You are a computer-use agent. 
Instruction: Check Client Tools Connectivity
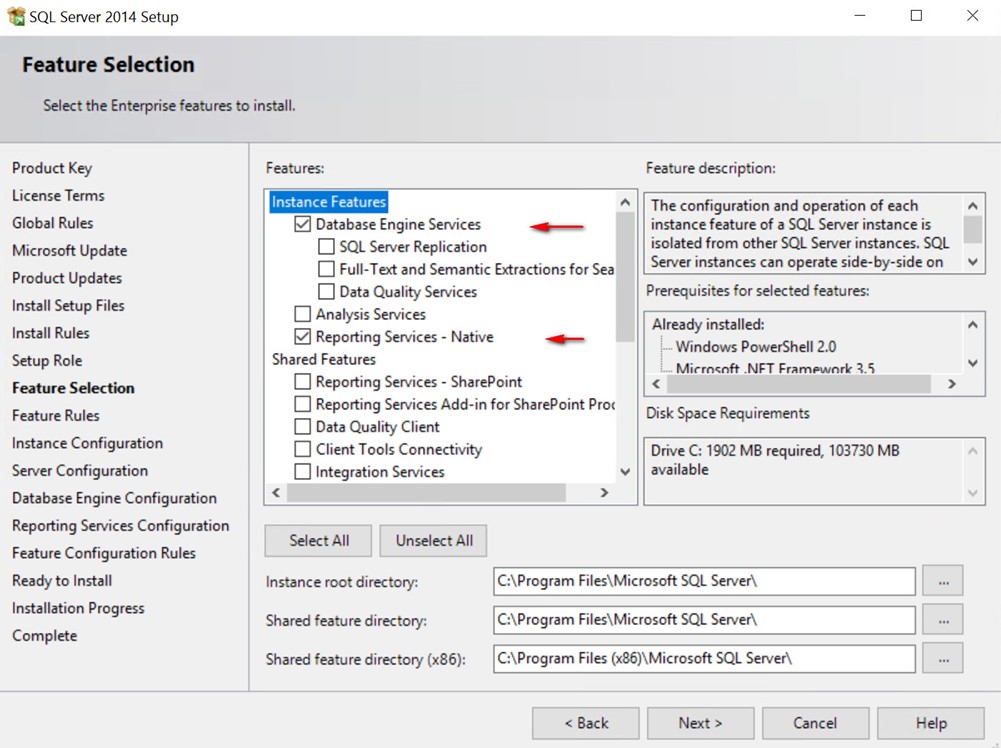click(303, 449)
